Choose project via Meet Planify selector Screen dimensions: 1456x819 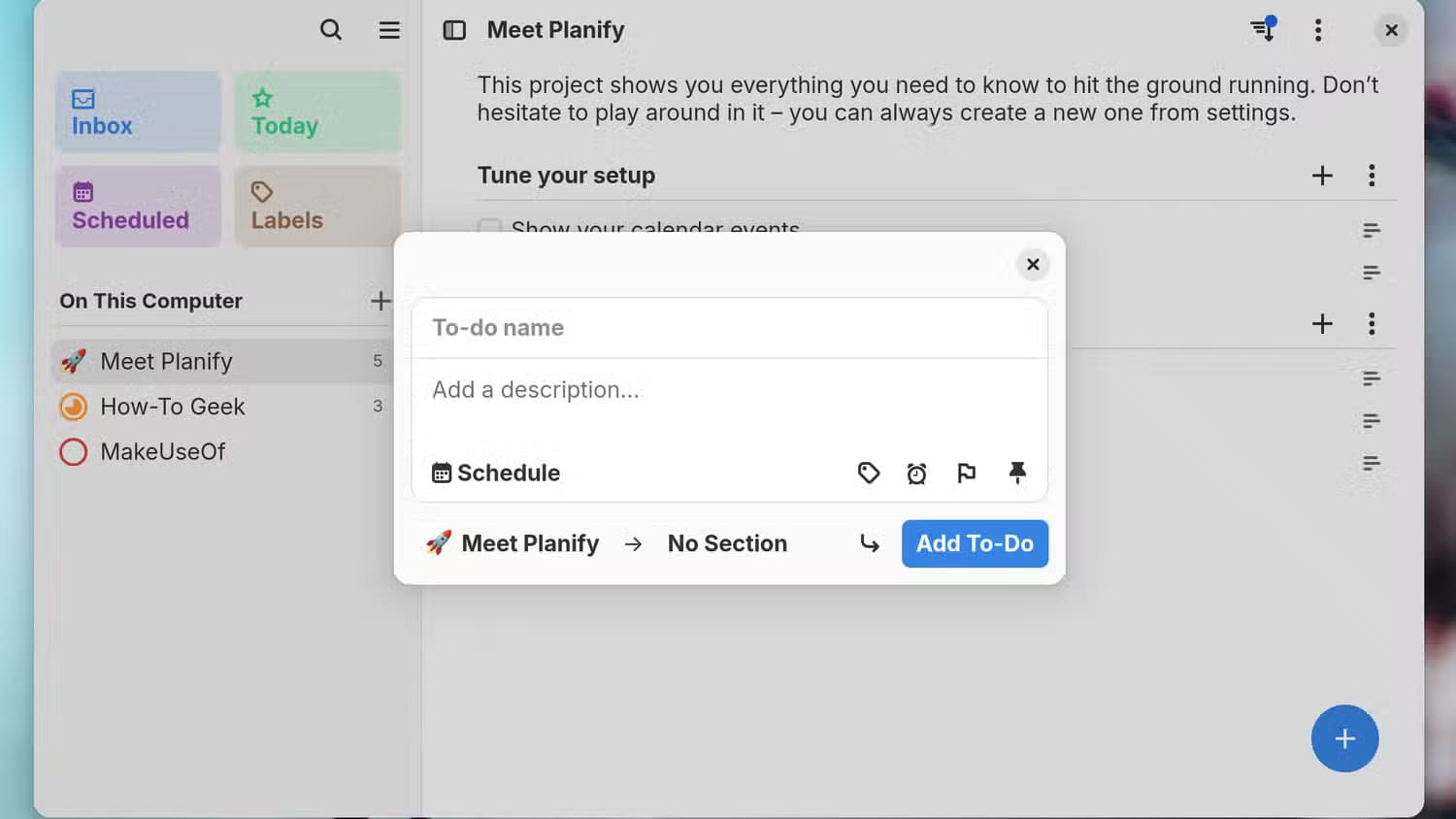point(513,543)
